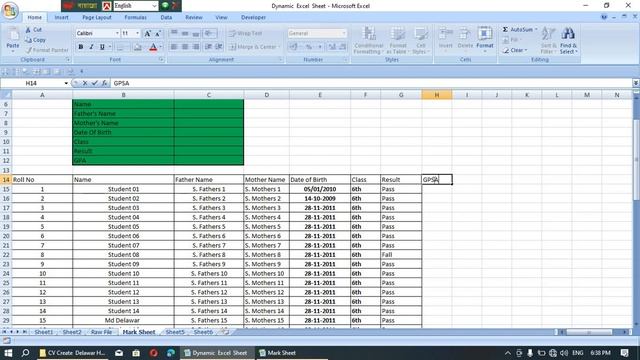
Task: Open the Format cells menu
Action: pyautogui.click(x=485, y=39)
